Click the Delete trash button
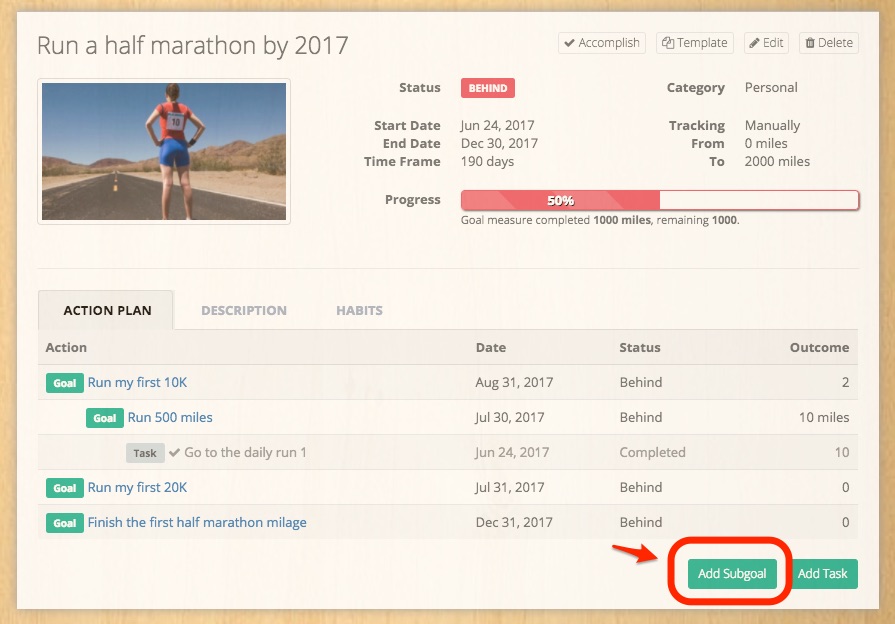 coord(827,43)
